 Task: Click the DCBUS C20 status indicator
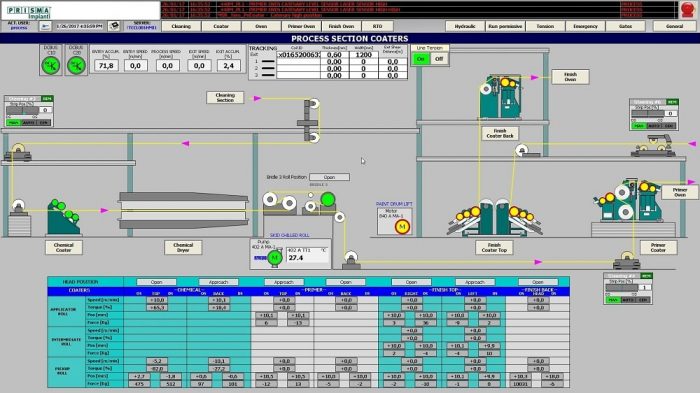[76, 66]
